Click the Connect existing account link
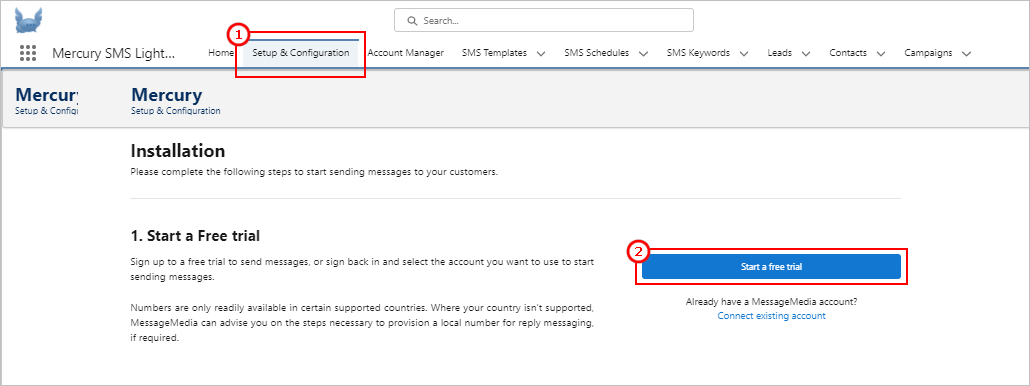This screenshot has width=1030, height=386. [x=771, y=316]
